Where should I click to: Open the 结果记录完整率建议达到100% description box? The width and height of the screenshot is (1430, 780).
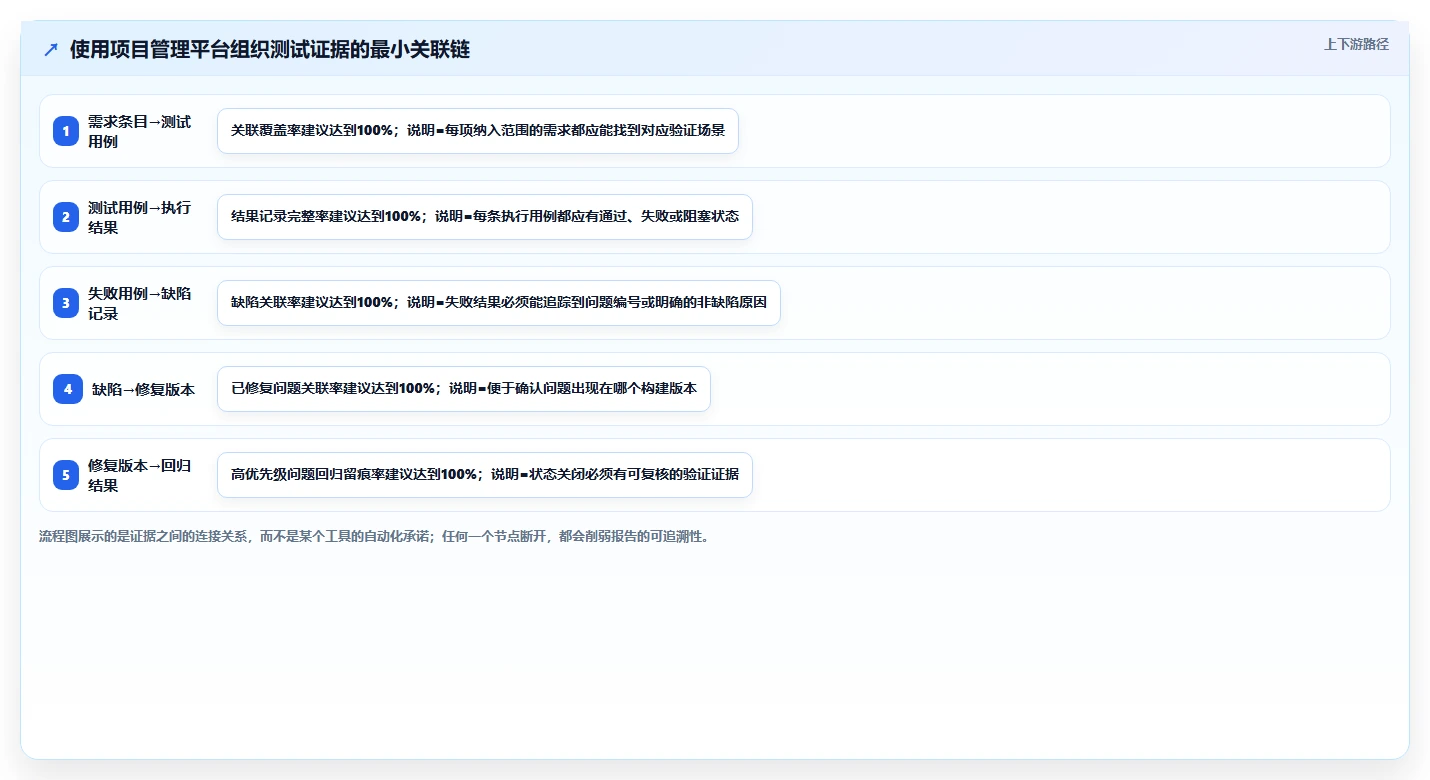[x=485, y=217]
